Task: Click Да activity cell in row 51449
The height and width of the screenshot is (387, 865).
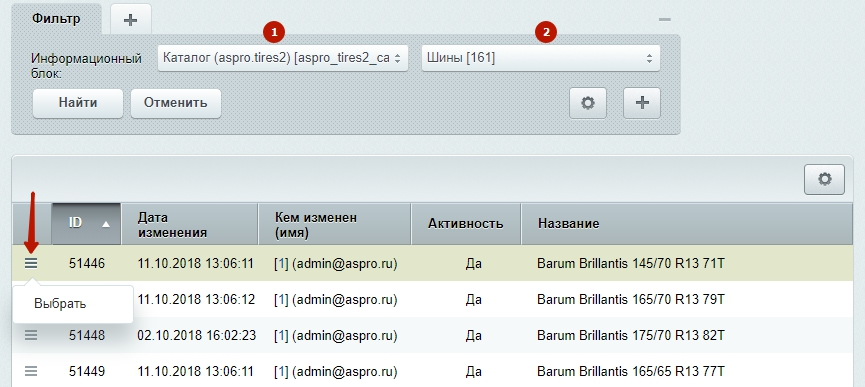Action: pos(473,371)
